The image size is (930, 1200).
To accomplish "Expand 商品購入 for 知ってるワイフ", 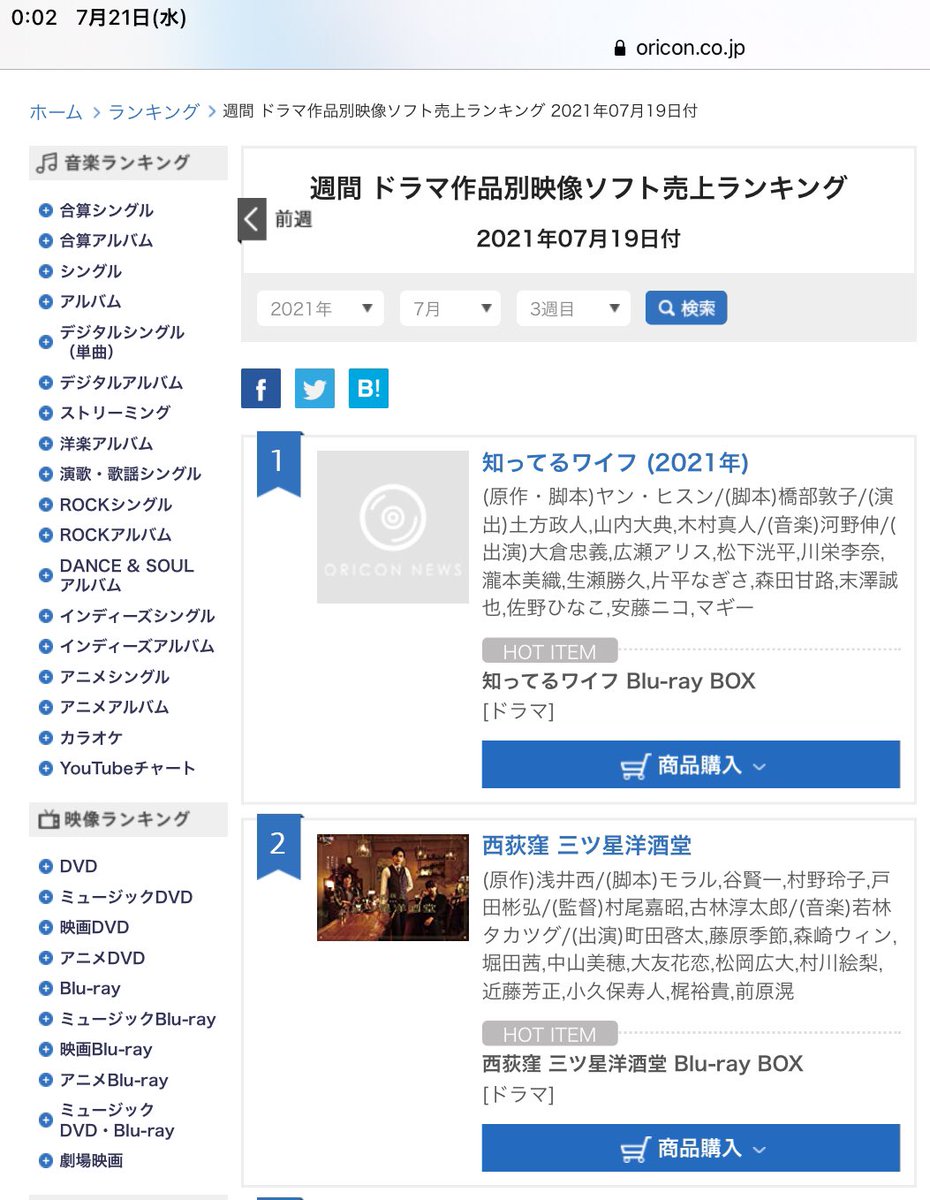I will coord(691,765).
